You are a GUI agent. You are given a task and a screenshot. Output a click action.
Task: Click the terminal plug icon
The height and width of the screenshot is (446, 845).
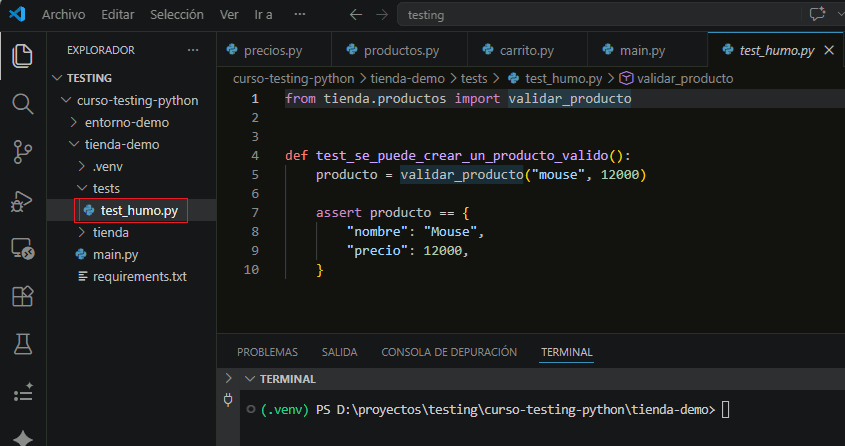(228, 400)
